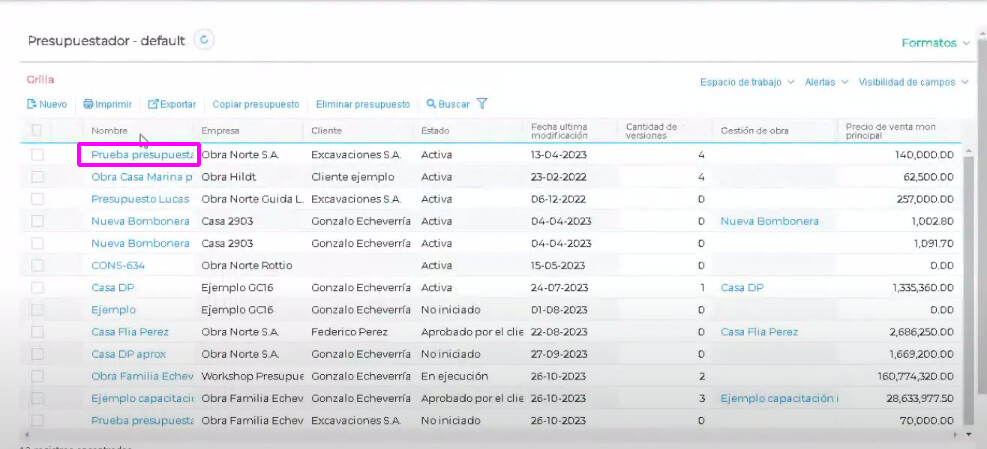Click the En ejecución status cell

point(454,376)
